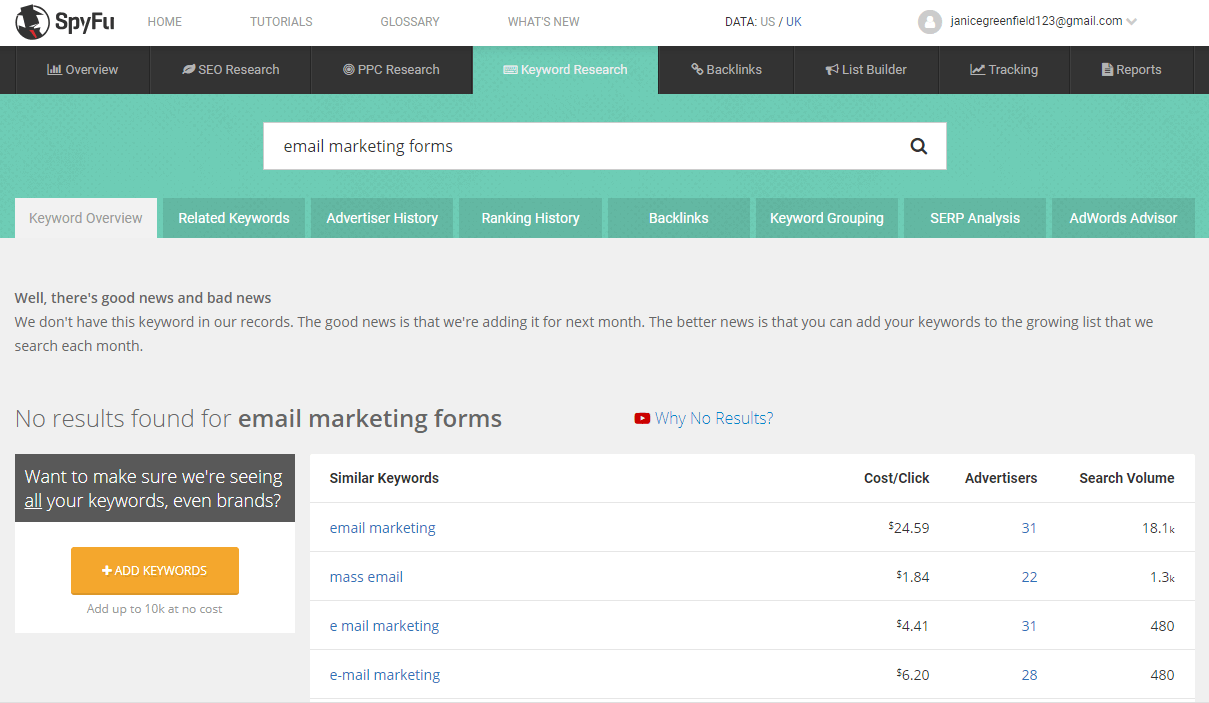This screenshot has height=703, width=1209.
Task: Click the search magnifying glass icon
Action: click(x=918, y=145)
